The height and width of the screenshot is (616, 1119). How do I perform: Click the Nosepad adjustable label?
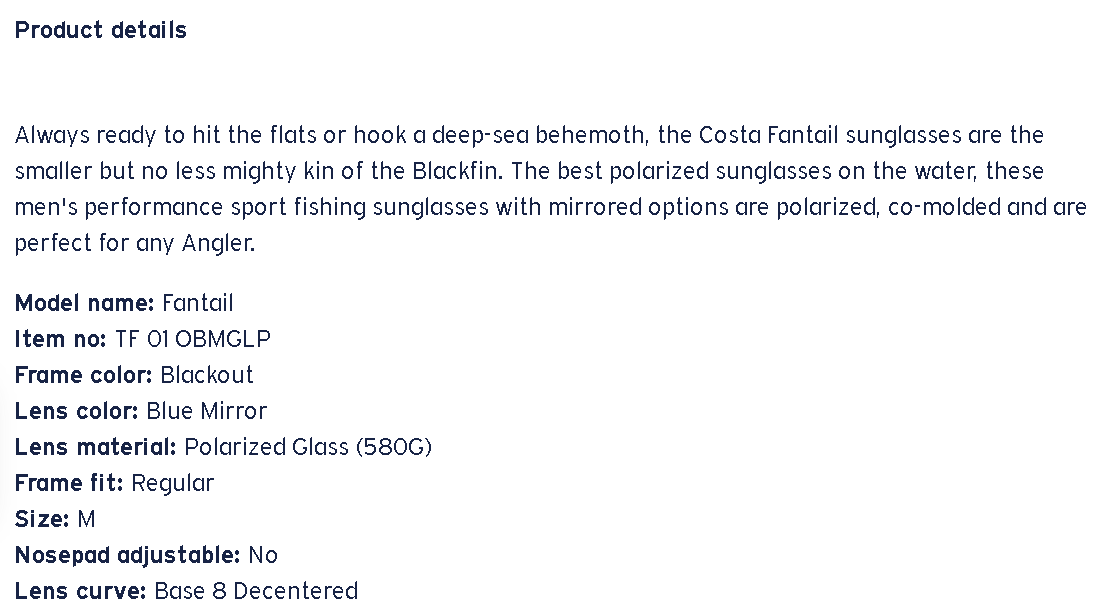127,555
